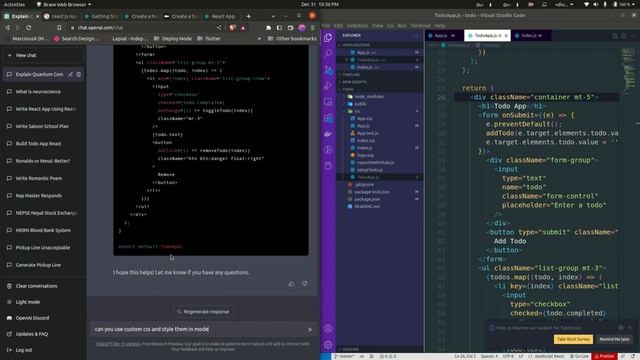Click Log out in ChatGPT sidebar
Screen dimensions: 640x360
[24, 350]
